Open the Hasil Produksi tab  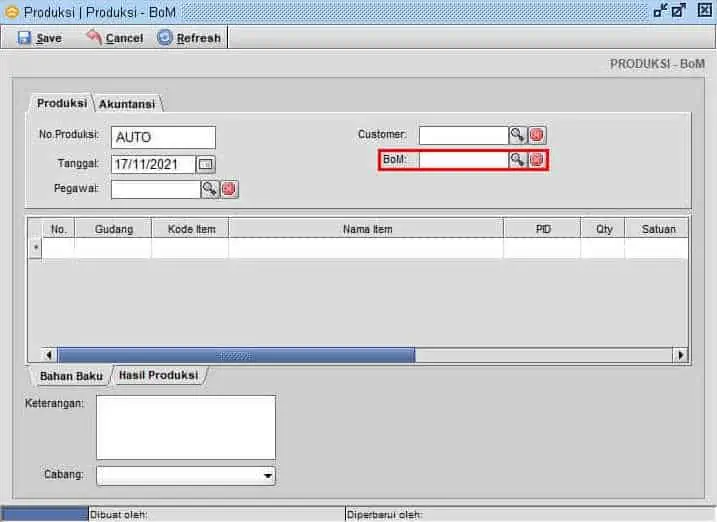(x=158, y=376)
